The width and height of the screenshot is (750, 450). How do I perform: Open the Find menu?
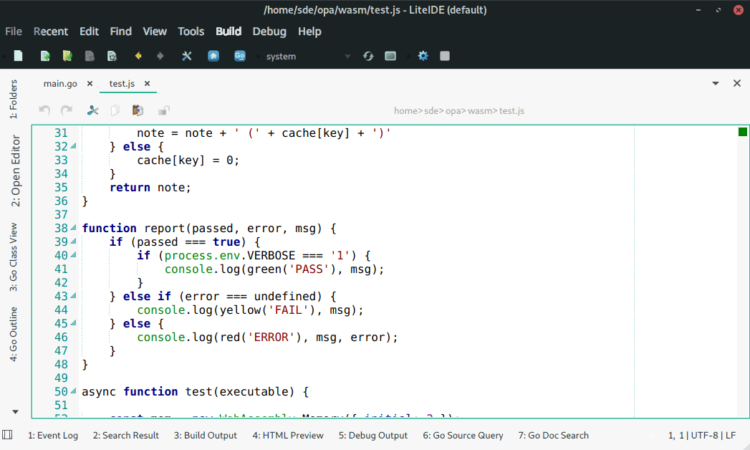tap(121, 32)
